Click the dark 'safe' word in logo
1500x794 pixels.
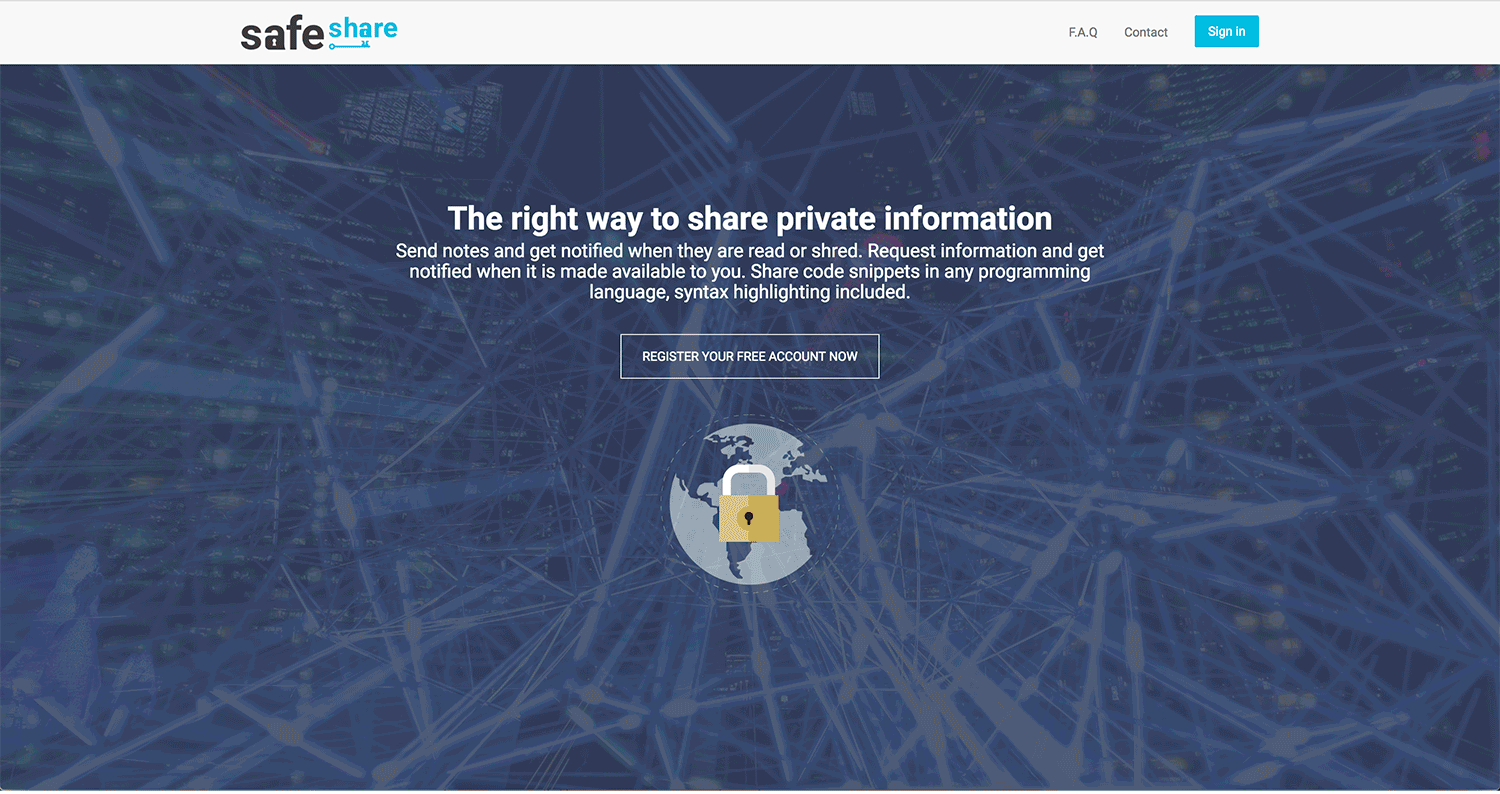click(x=283, y=35)
